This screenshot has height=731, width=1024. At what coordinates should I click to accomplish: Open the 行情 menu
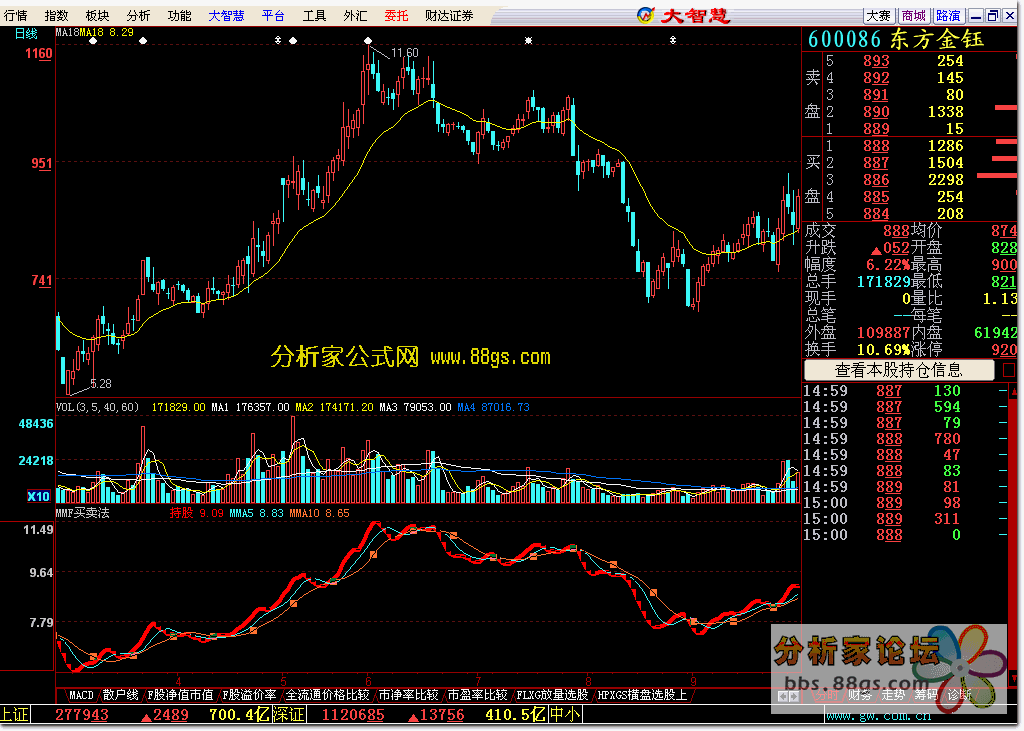pyautogui.click(x=16, y=16)
